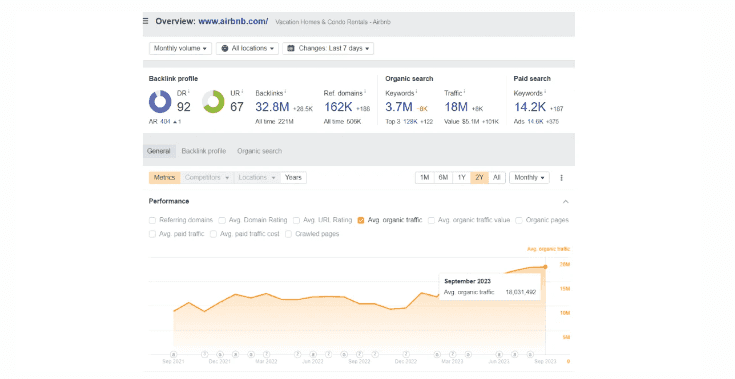Click the All time 221M text
Screen dimensions: 735x379
(x=274, y=122)
